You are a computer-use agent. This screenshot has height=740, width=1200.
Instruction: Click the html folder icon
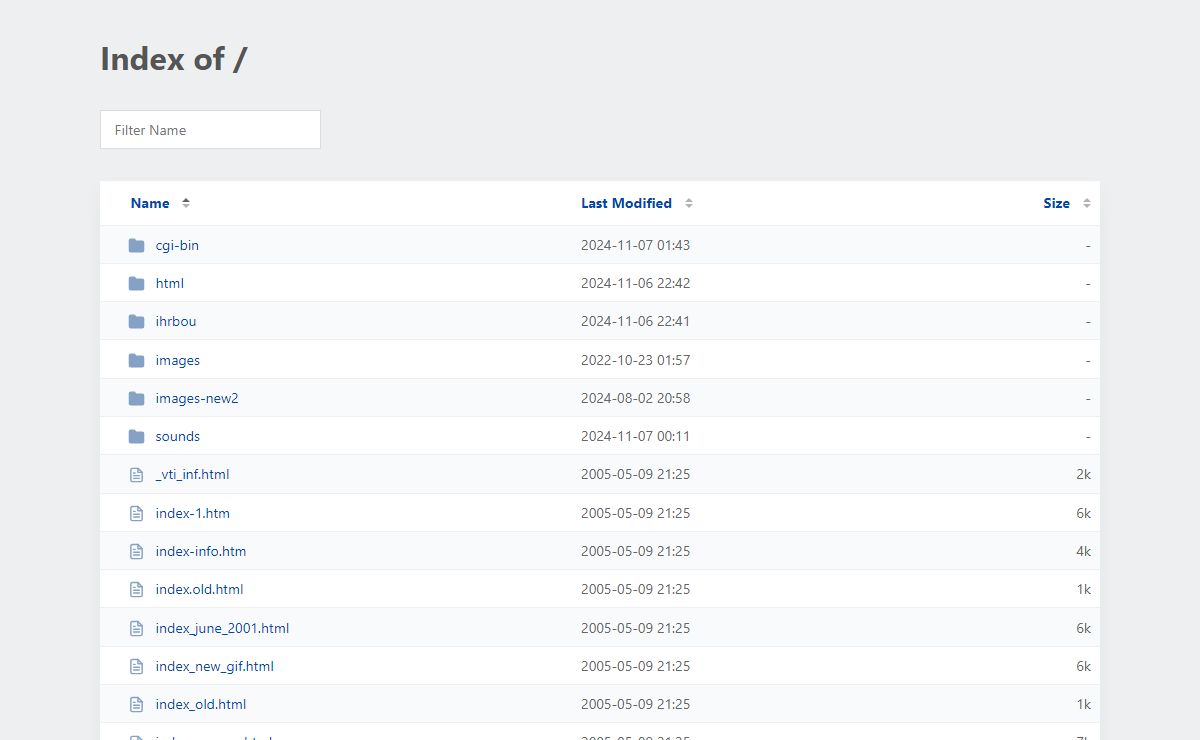coord(137,284)
